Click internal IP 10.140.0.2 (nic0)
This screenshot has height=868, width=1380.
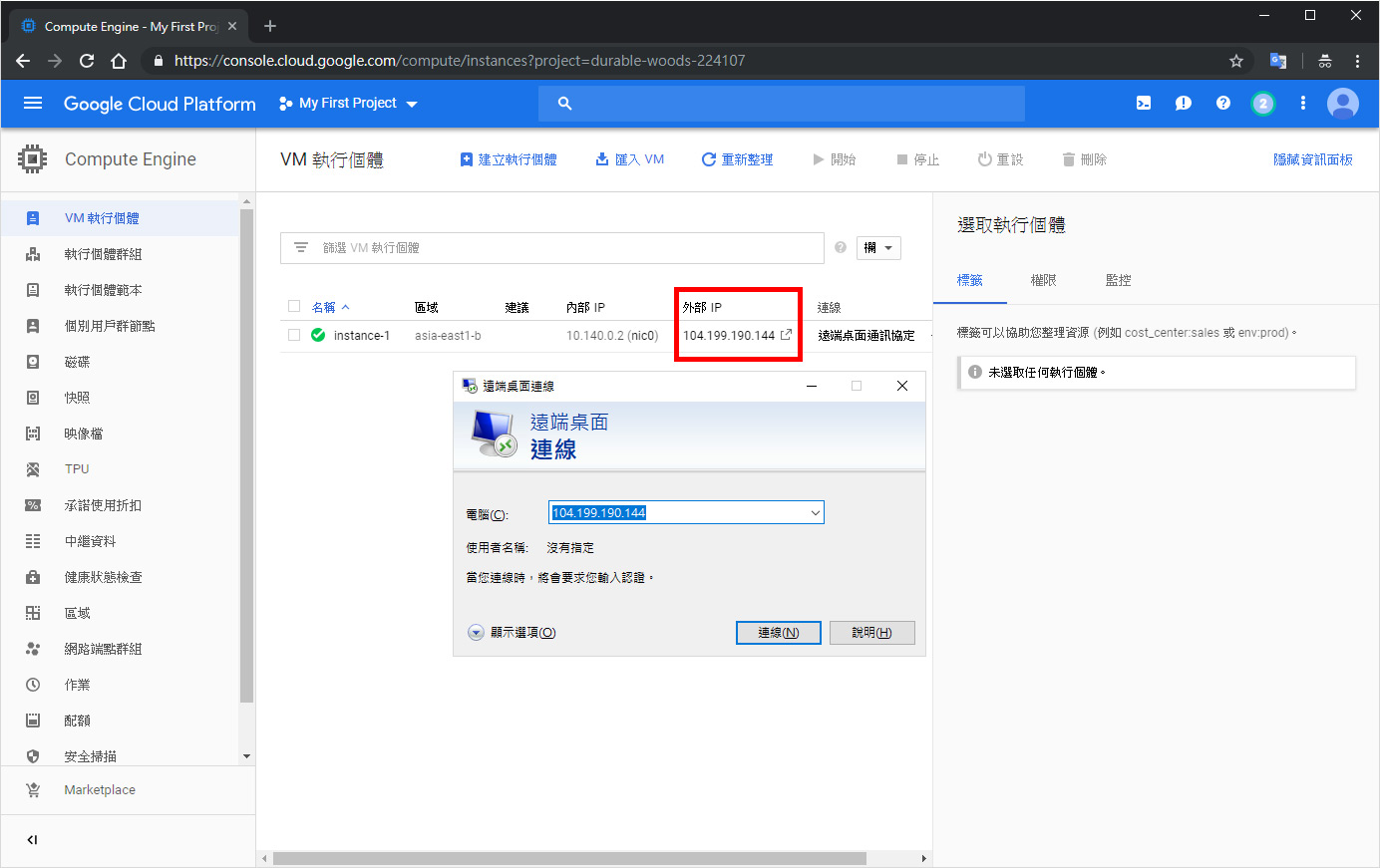pos(612,336)
